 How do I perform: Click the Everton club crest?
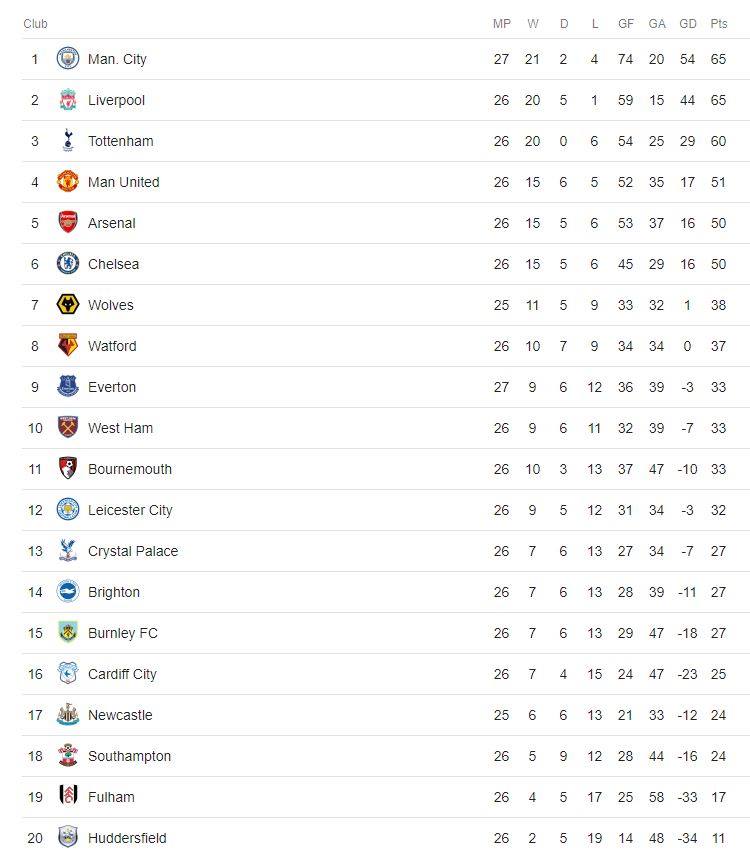tap(68, 386)
